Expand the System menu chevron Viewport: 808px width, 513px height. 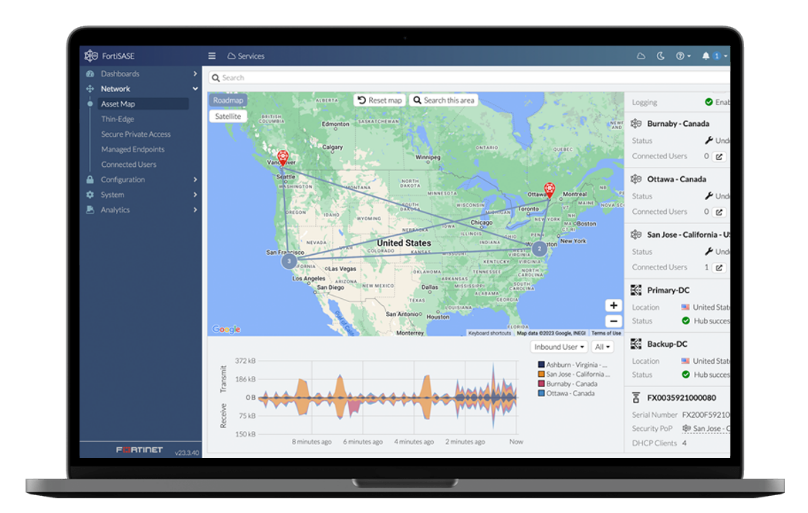tap(195, 195)
